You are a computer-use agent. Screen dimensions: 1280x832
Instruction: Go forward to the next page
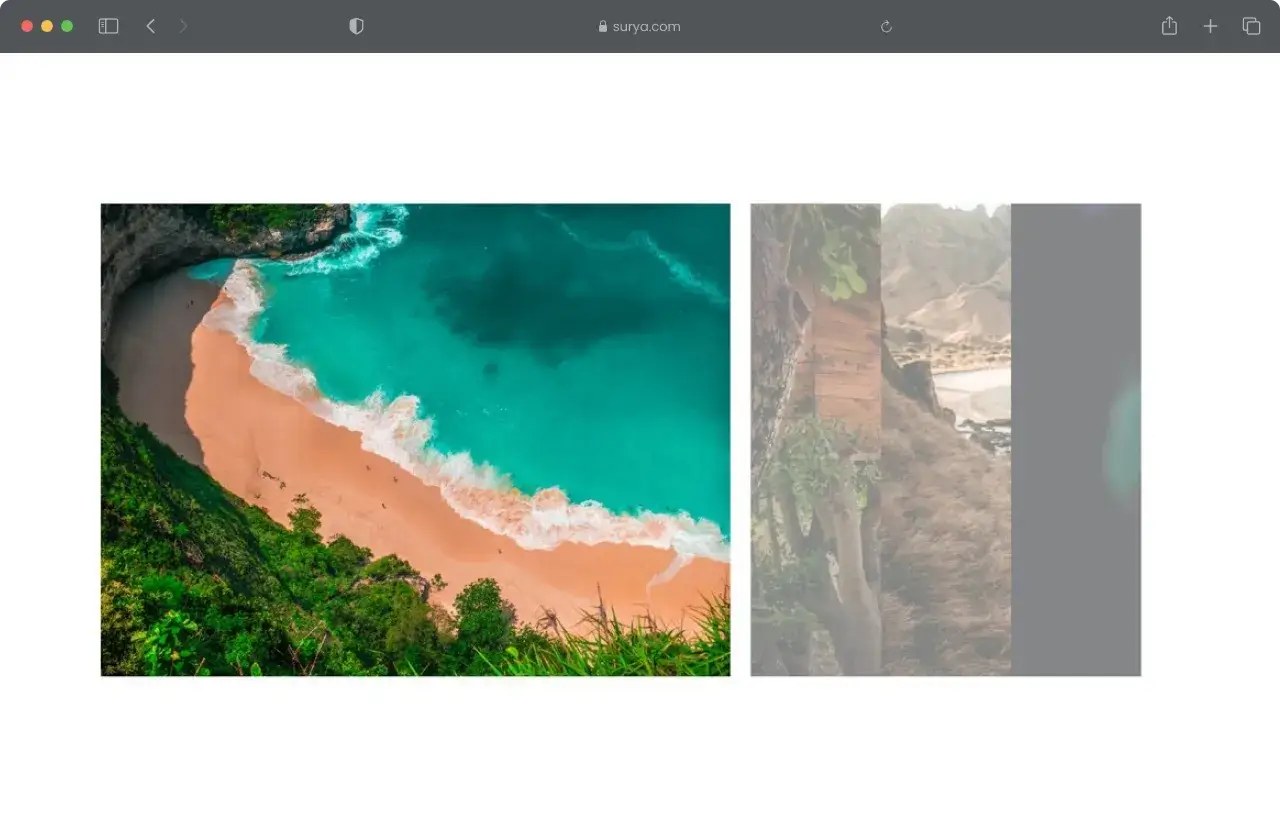pyautogui.click(x=183, y=26)
